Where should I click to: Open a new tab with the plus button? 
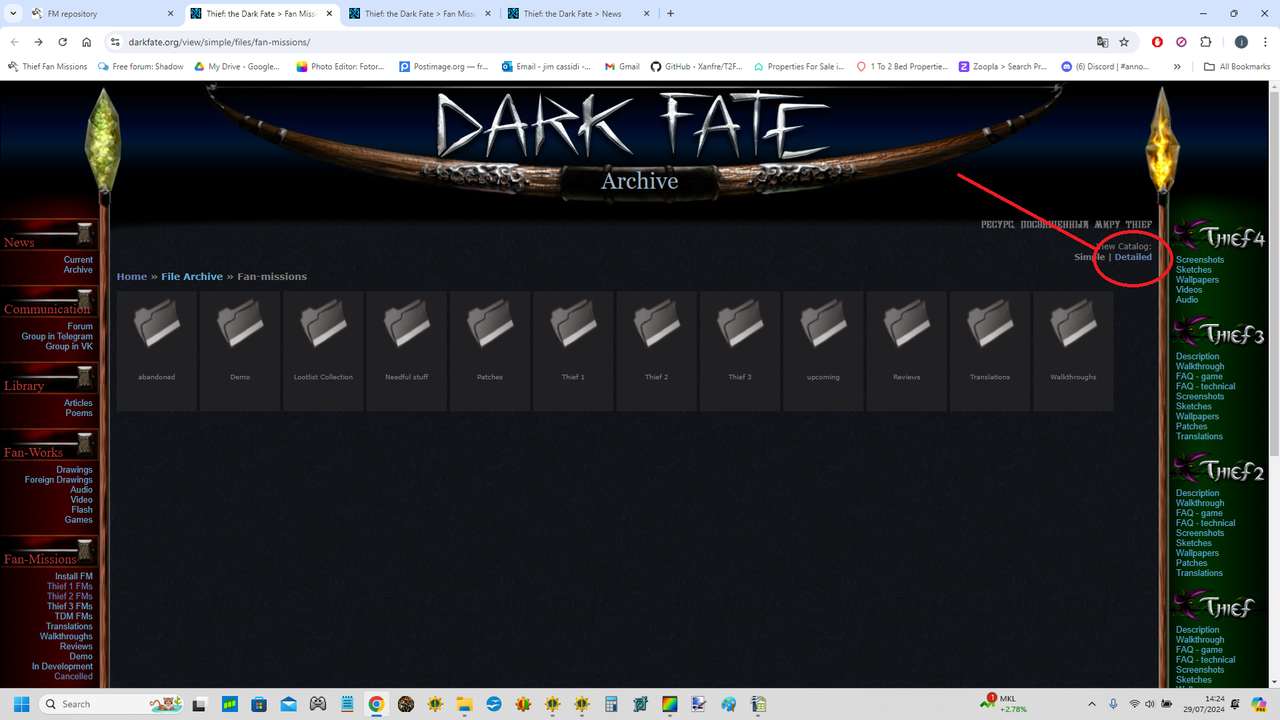click(x=670, y=14)
